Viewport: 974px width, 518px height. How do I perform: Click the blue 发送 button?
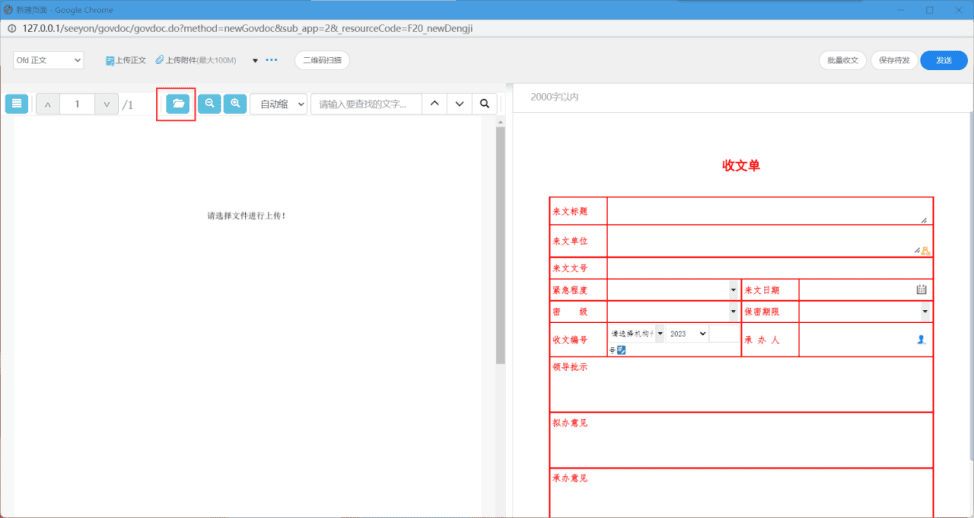coord(944,60)
